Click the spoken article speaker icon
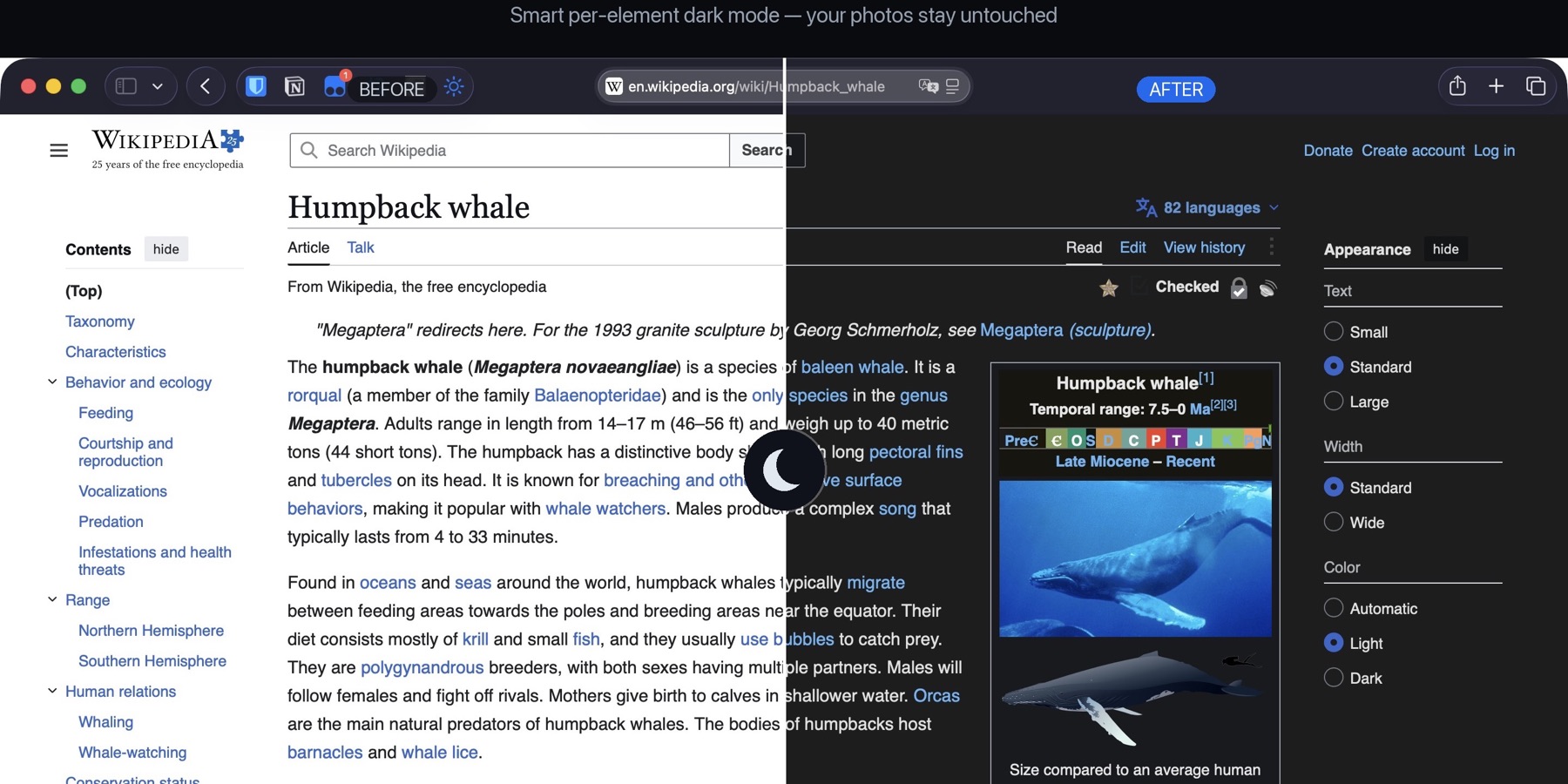Image resolution: width=1568 pixels, height=784 pixels. pyautogui.click(x=1267, y=287)
